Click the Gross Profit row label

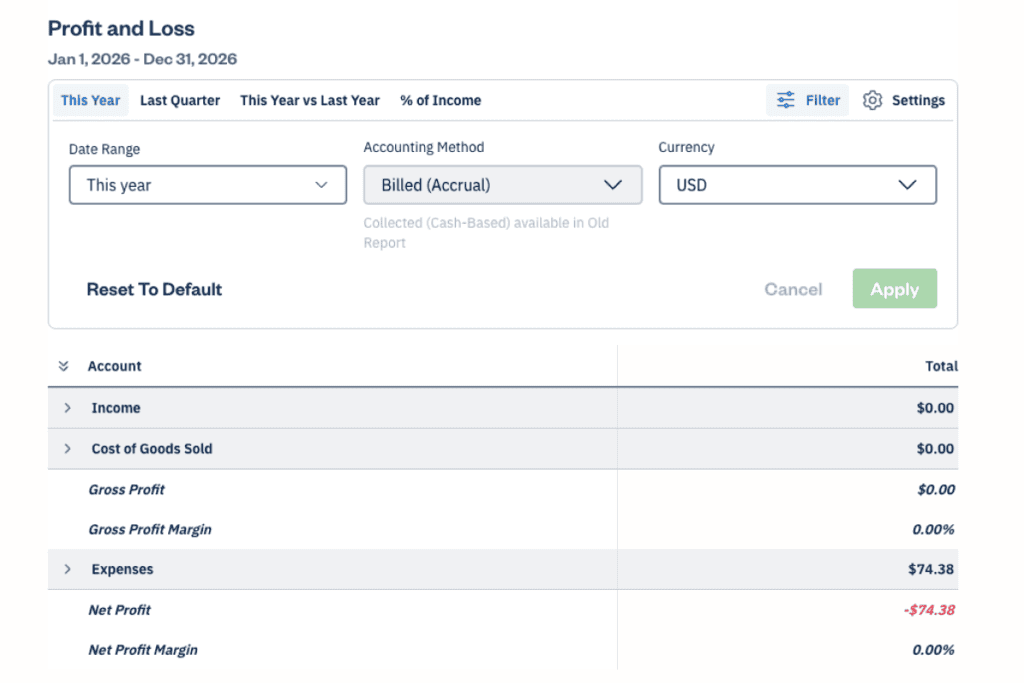point(127,490)
